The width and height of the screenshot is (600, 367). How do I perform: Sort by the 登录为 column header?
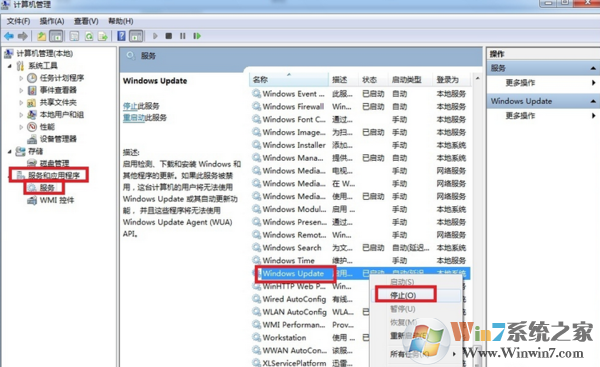[x=452, y=80]
